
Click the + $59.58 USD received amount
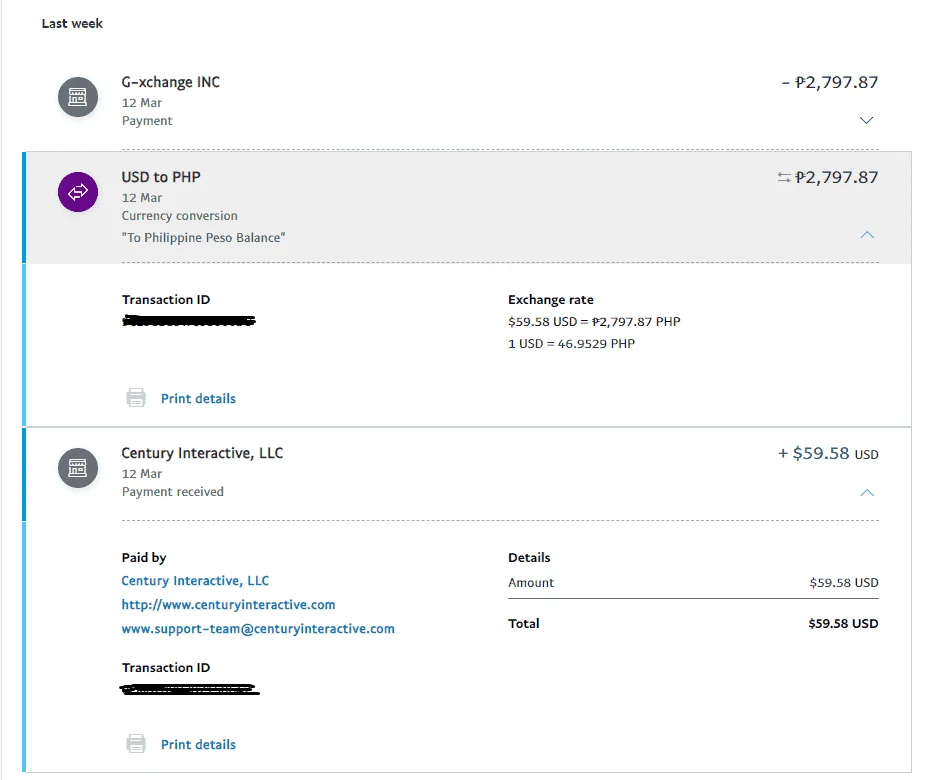[x=828, y=453]
